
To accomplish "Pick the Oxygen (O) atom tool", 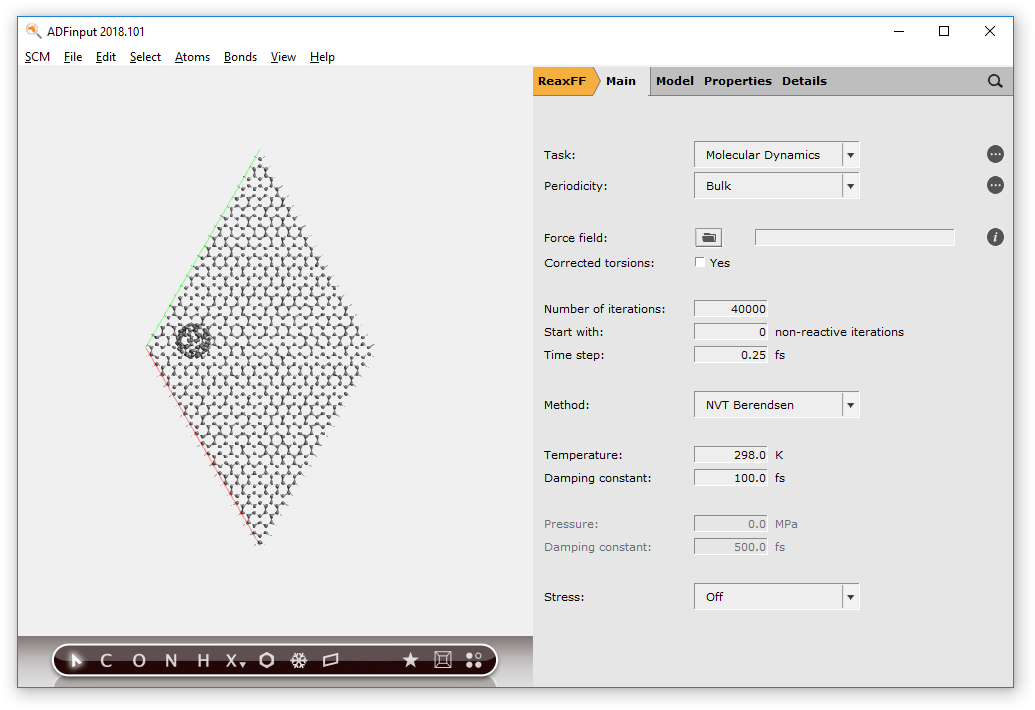I will point(139,661).
